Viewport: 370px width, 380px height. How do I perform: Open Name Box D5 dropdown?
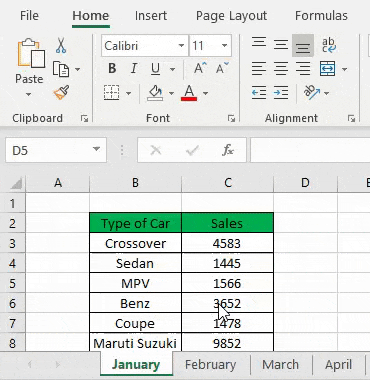coord(96,149)
